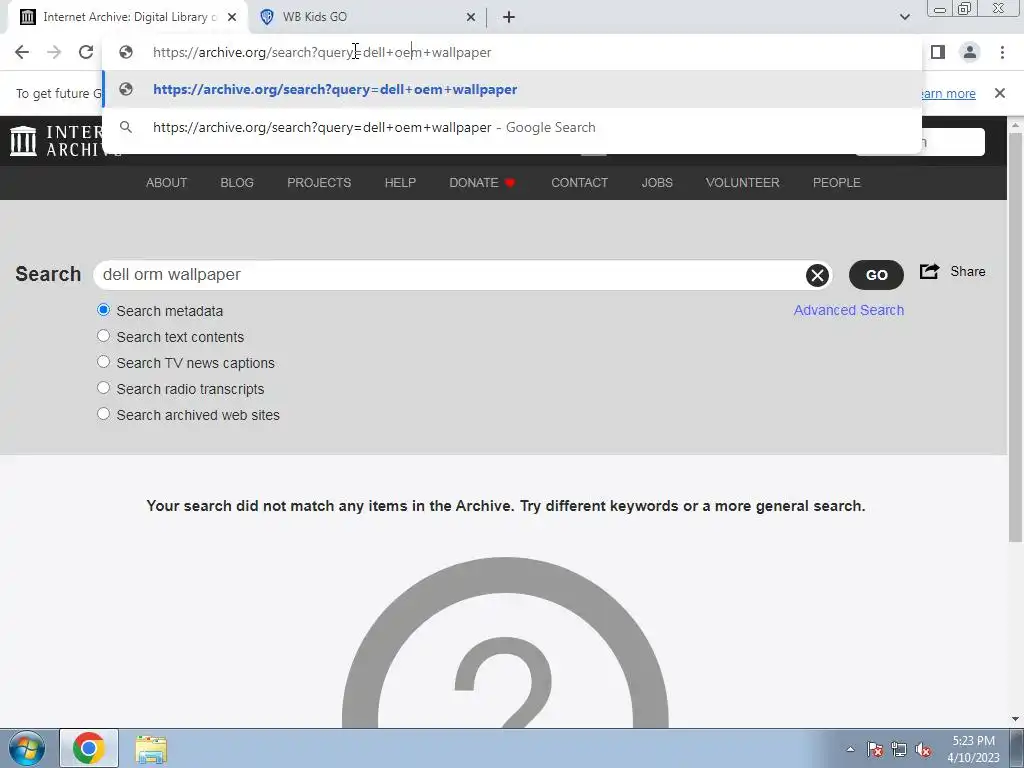Select the Search radio transcripts option
The image size is (1024, 768).
(x=103, y=388)
